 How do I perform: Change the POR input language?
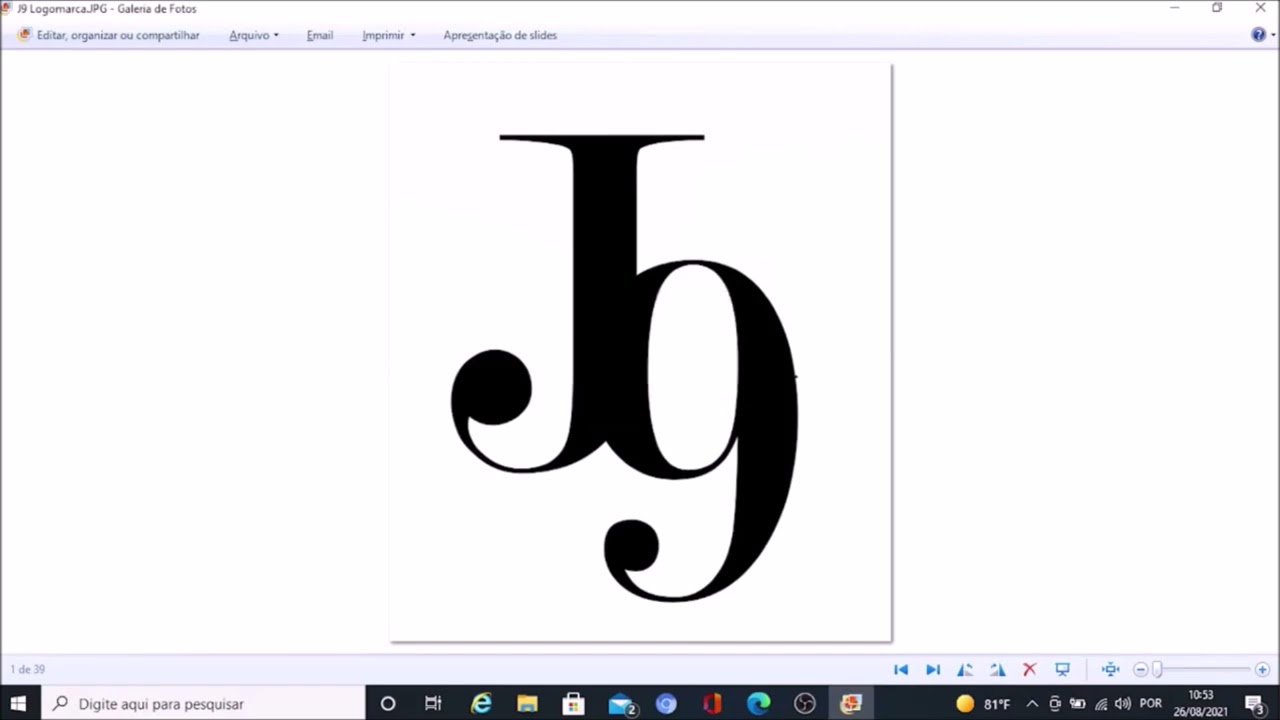coord(1151,704)
